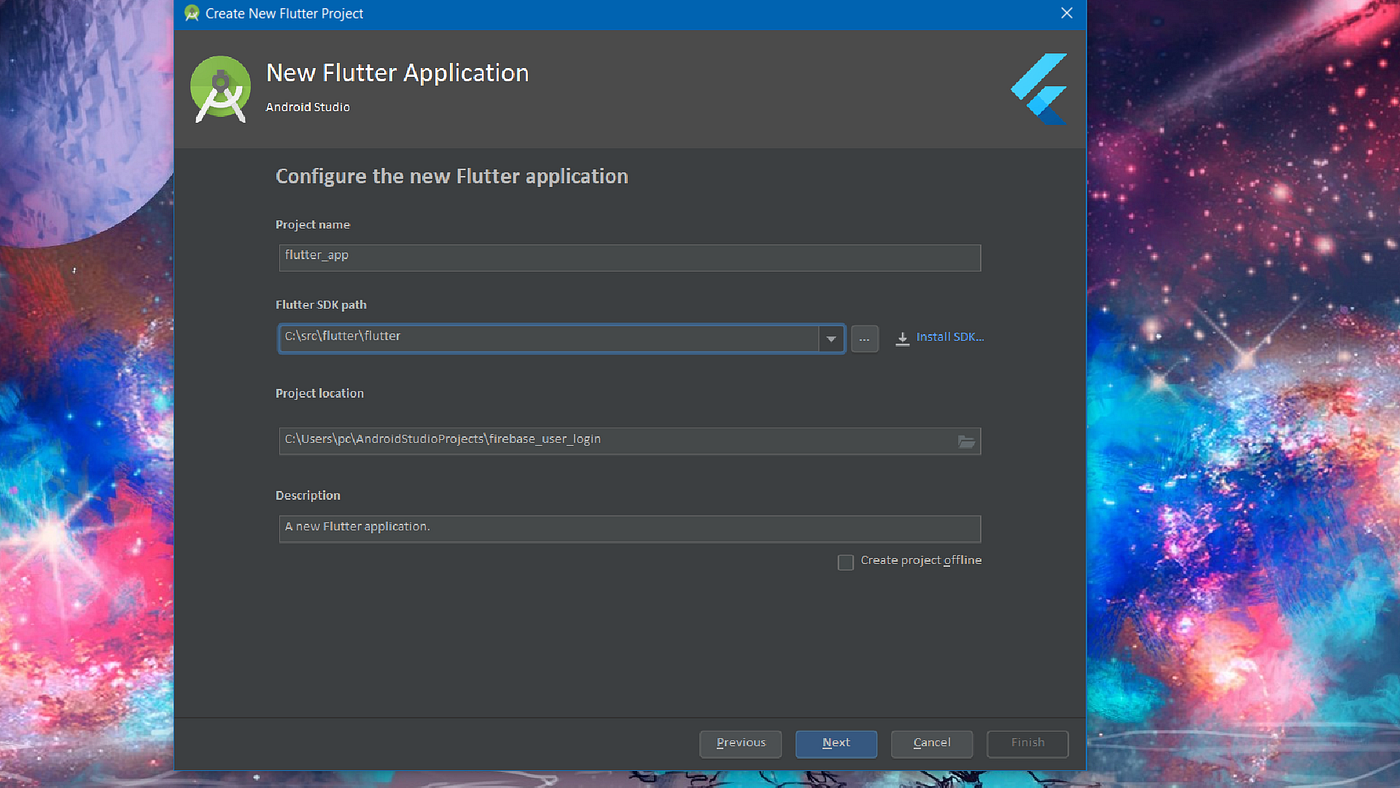Click the Previous button

740,743
